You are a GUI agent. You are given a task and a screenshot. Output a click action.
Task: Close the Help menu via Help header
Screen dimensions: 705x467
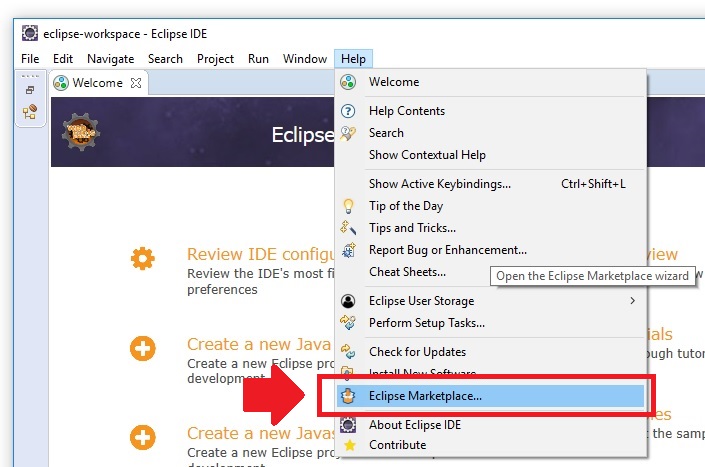(353, 59)
